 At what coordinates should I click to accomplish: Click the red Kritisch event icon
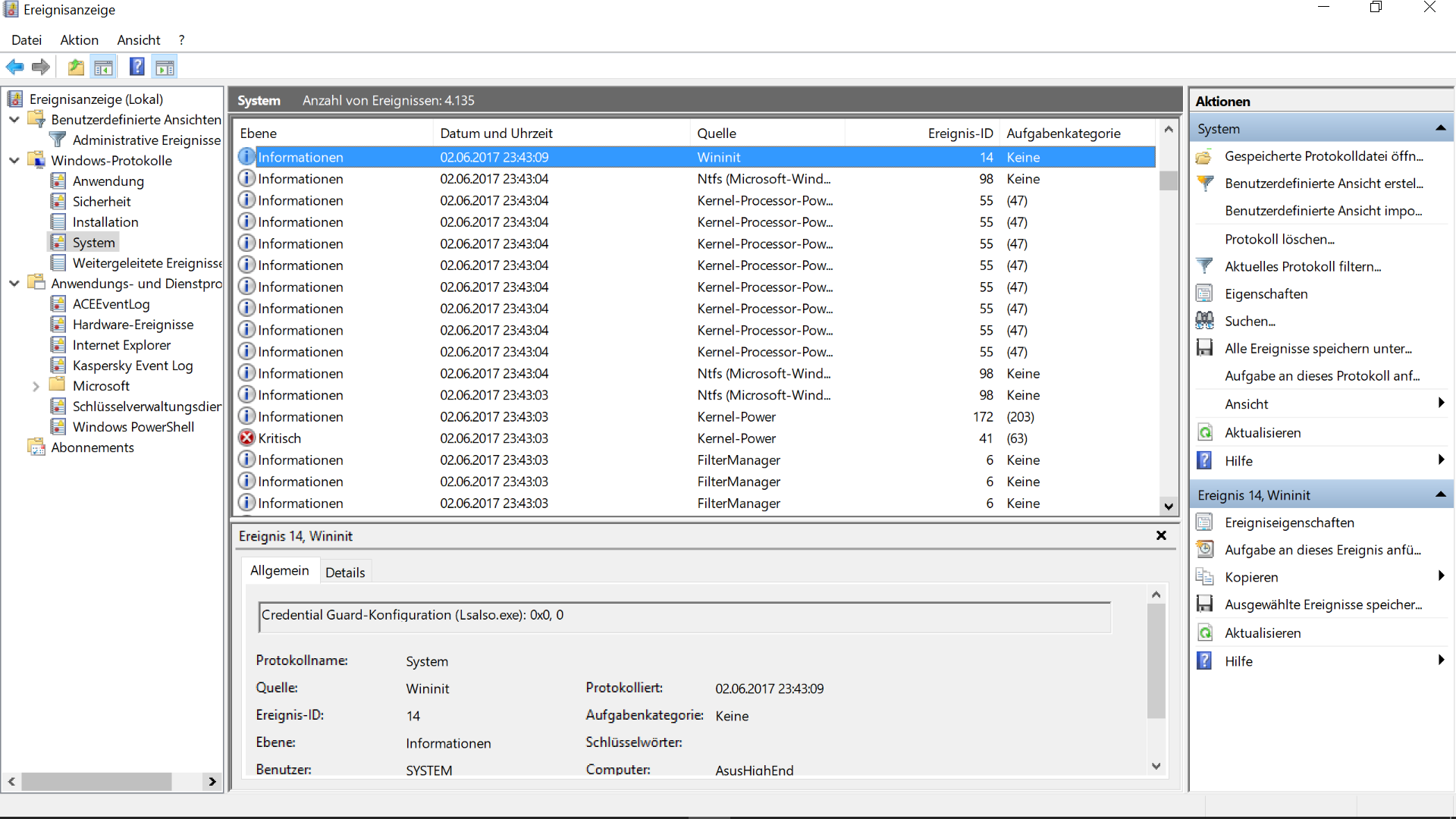[x=246, y=438]
